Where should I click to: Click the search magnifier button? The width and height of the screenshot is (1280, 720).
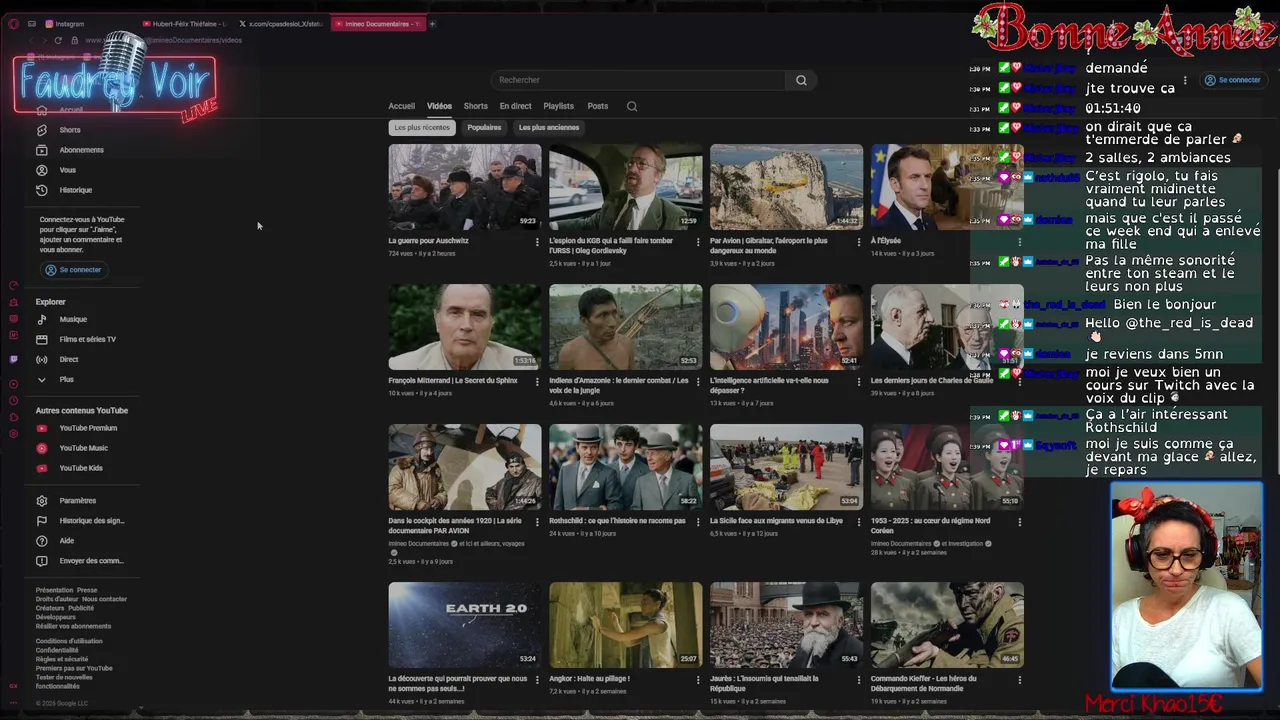pos(801,80)
